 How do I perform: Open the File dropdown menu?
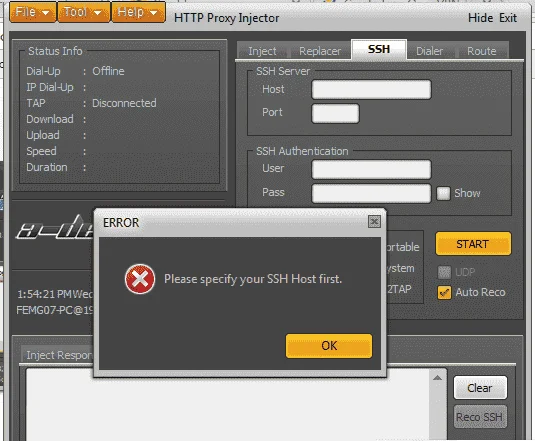coord(33,12)
